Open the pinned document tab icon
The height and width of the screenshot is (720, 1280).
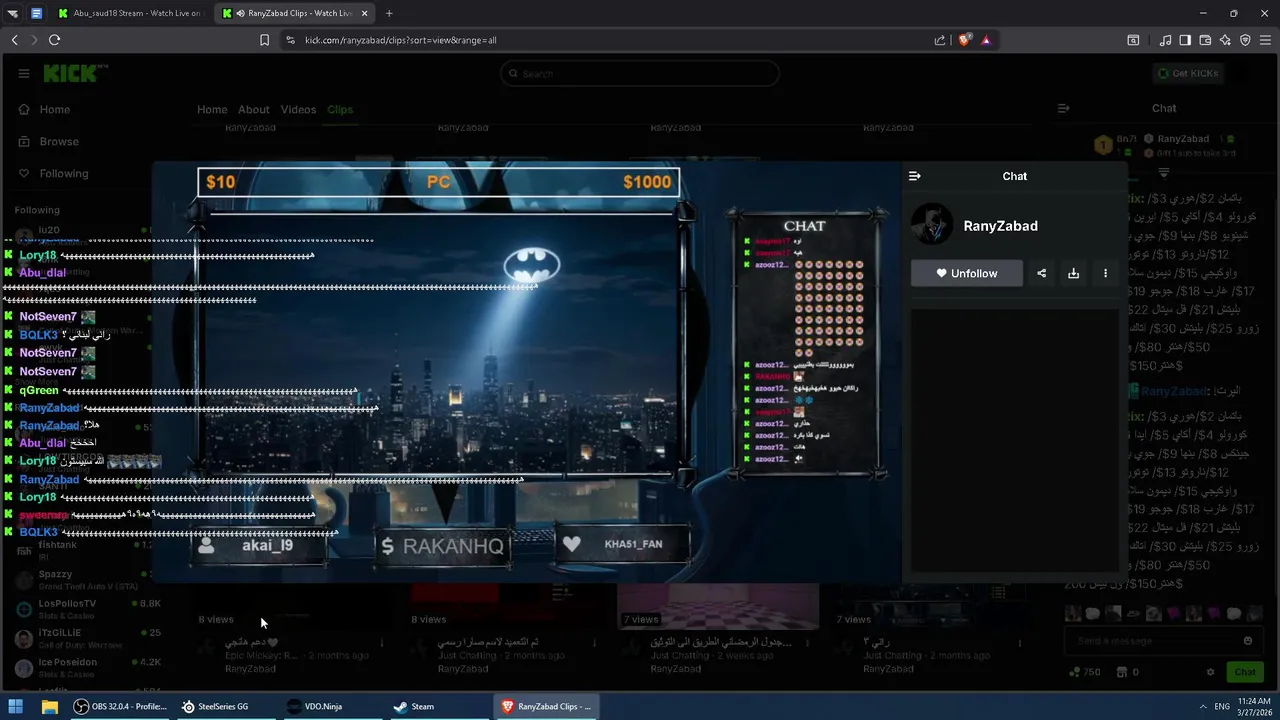tap(37, 13)
